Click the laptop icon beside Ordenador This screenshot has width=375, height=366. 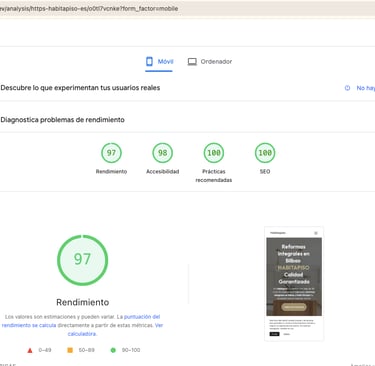click(192, 62)
